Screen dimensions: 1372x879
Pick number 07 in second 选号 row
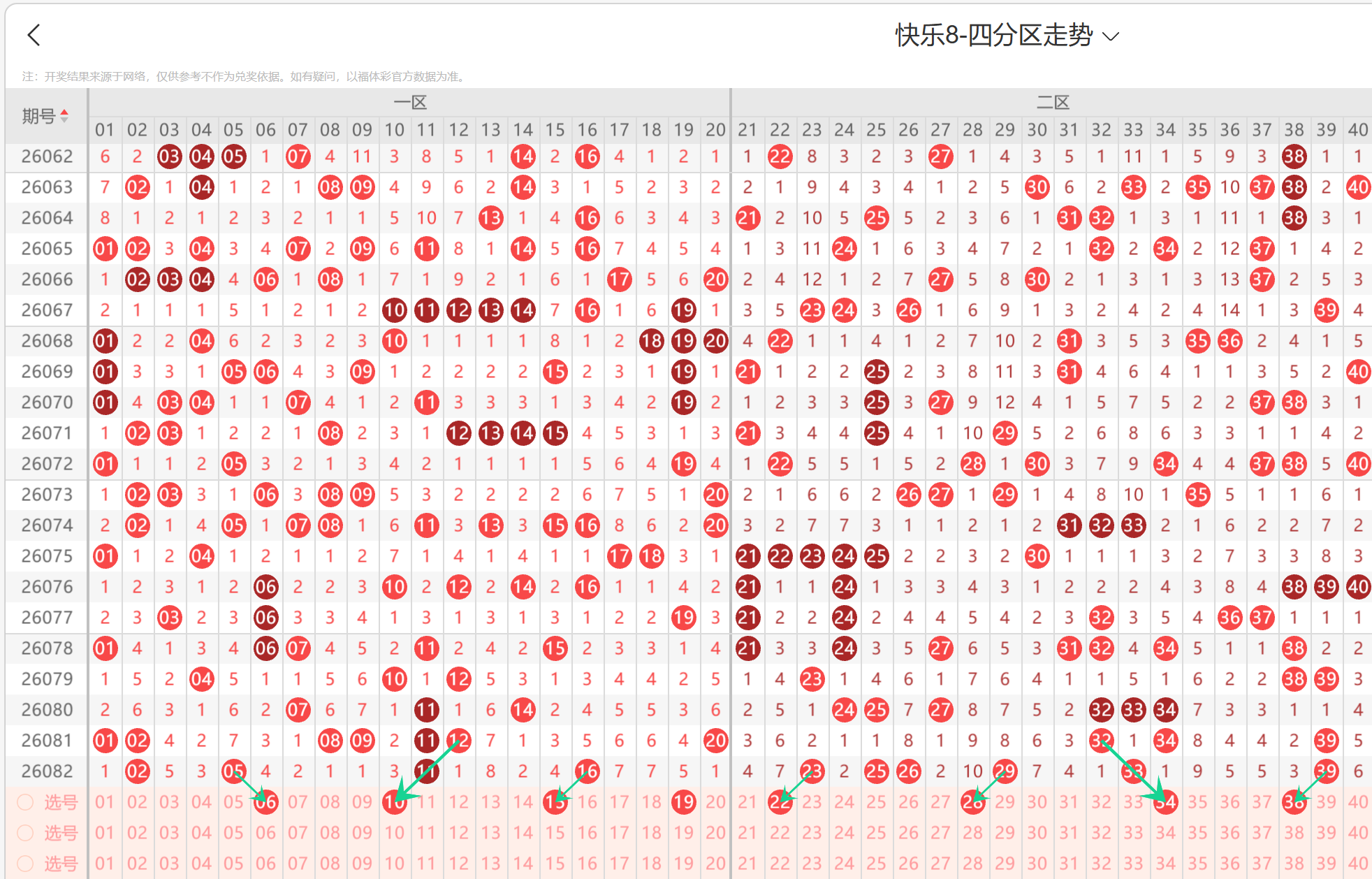(x=298, y=833)
